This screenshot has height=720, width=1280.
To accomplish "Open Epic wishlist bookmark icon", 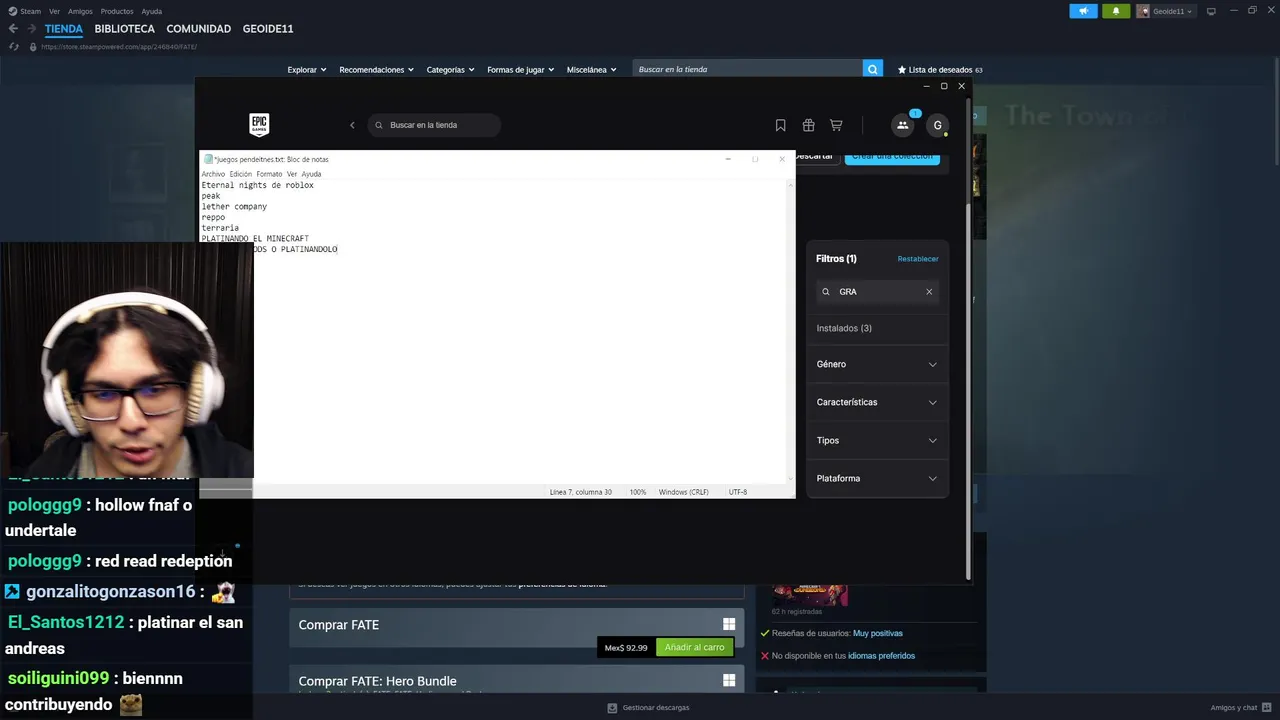I will [780, 125].
